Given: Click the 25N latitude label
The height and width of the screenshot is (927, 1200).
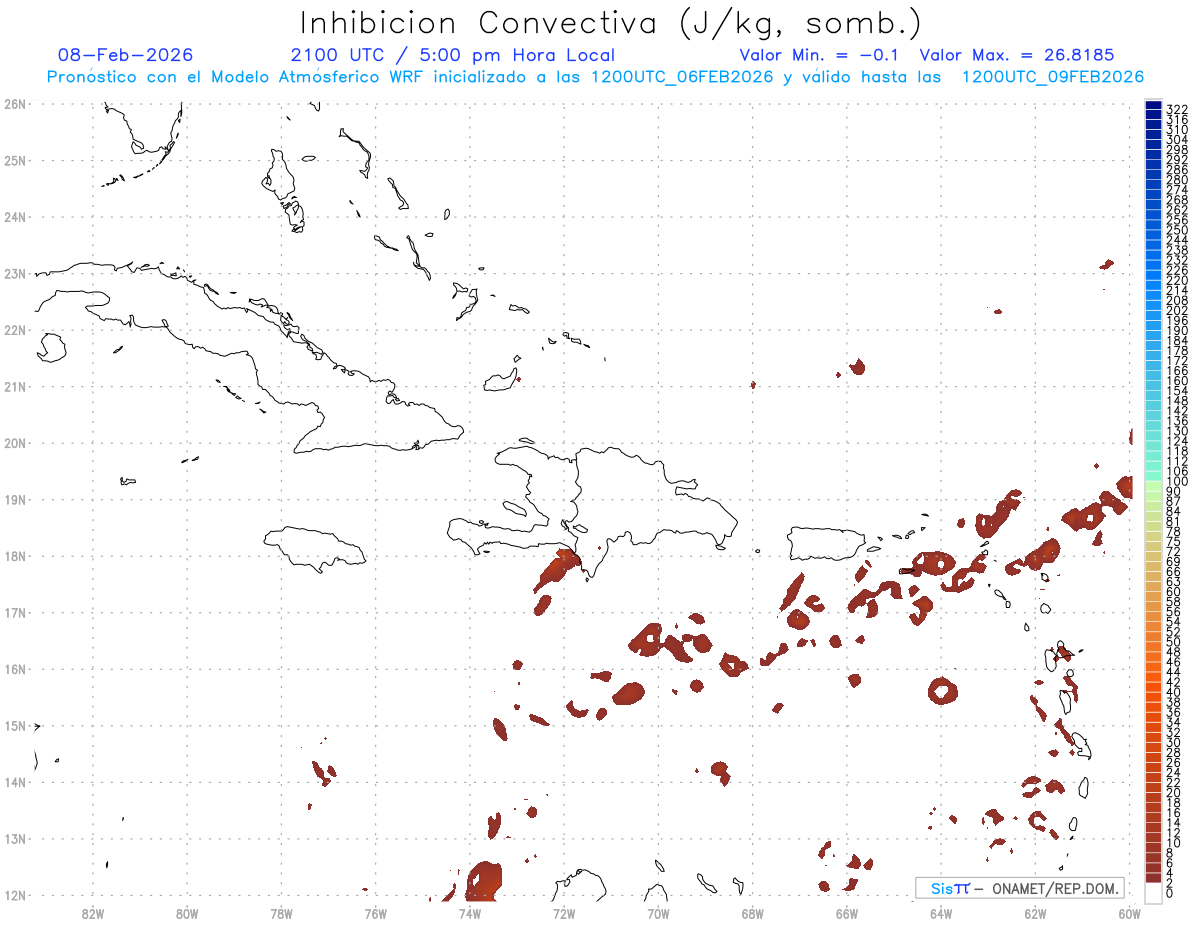Looking at the screenshot, I should (x=14, y=160).
